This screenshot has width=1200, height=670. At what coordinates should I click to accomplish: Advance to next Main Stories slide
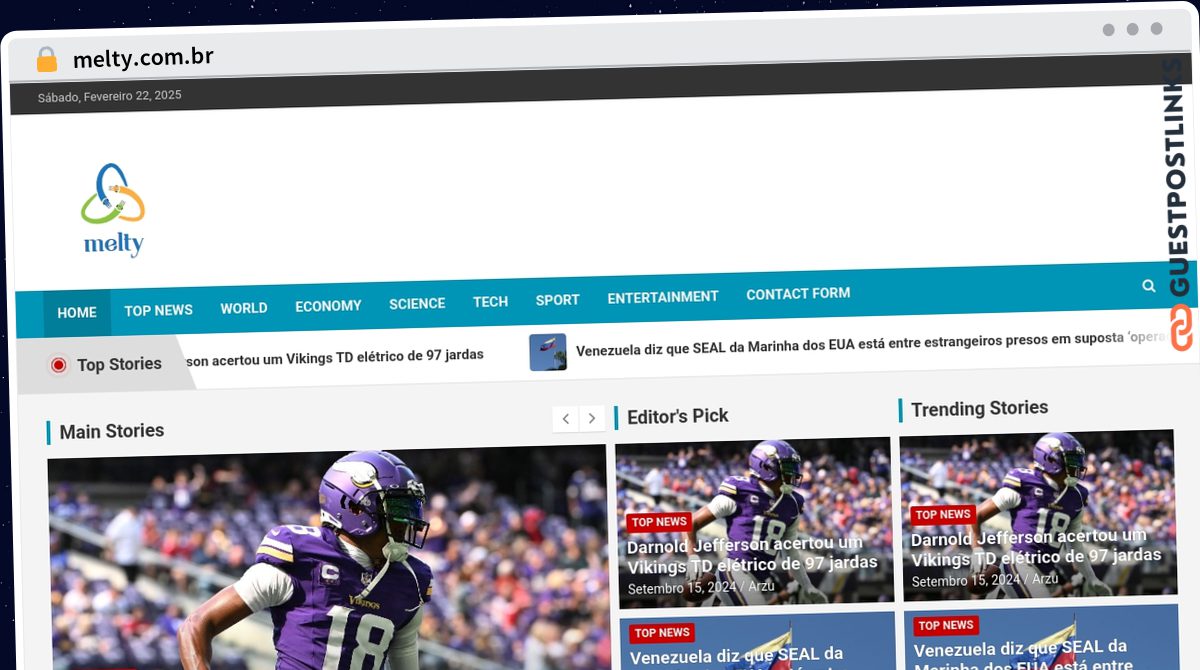[592, 418]
